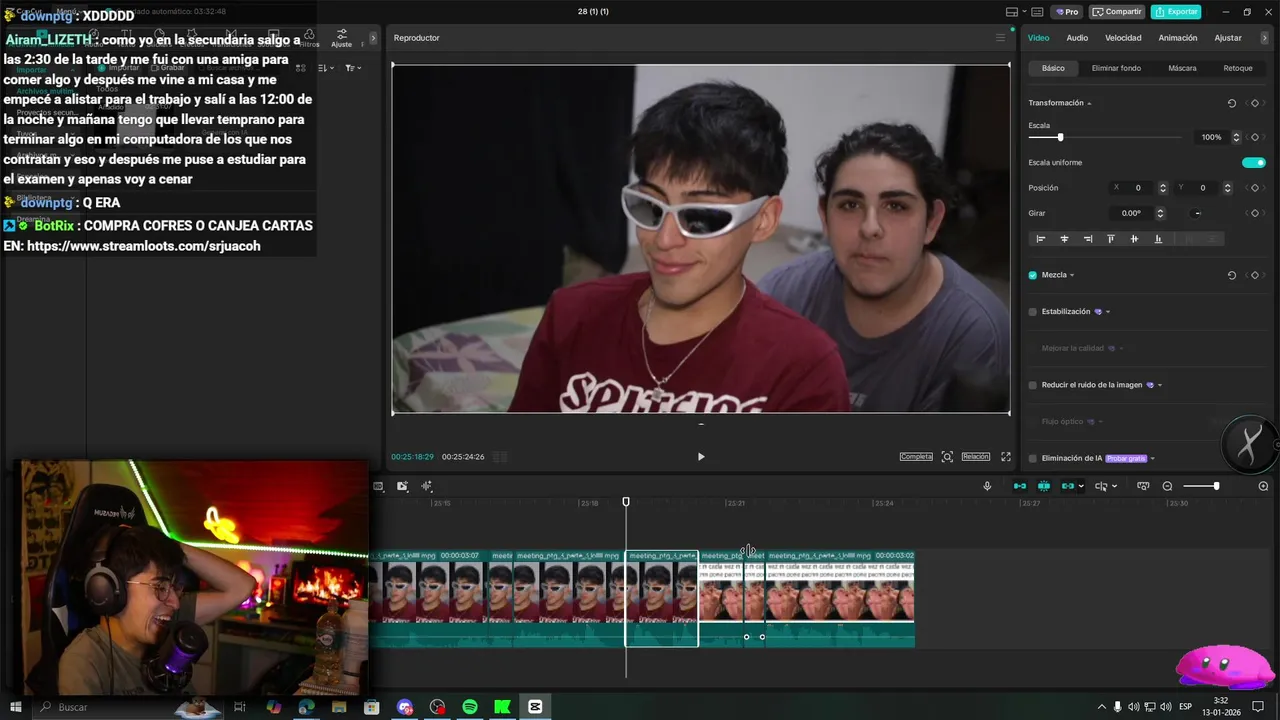
Task: Switch to the Ajustar tab
Action: 1228,38
